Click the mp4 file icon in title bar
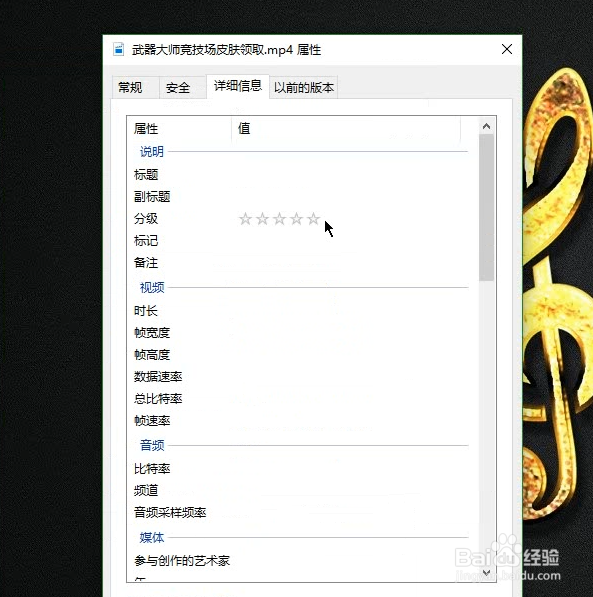Viewport: 593px width, 597px height. (119, 49)
